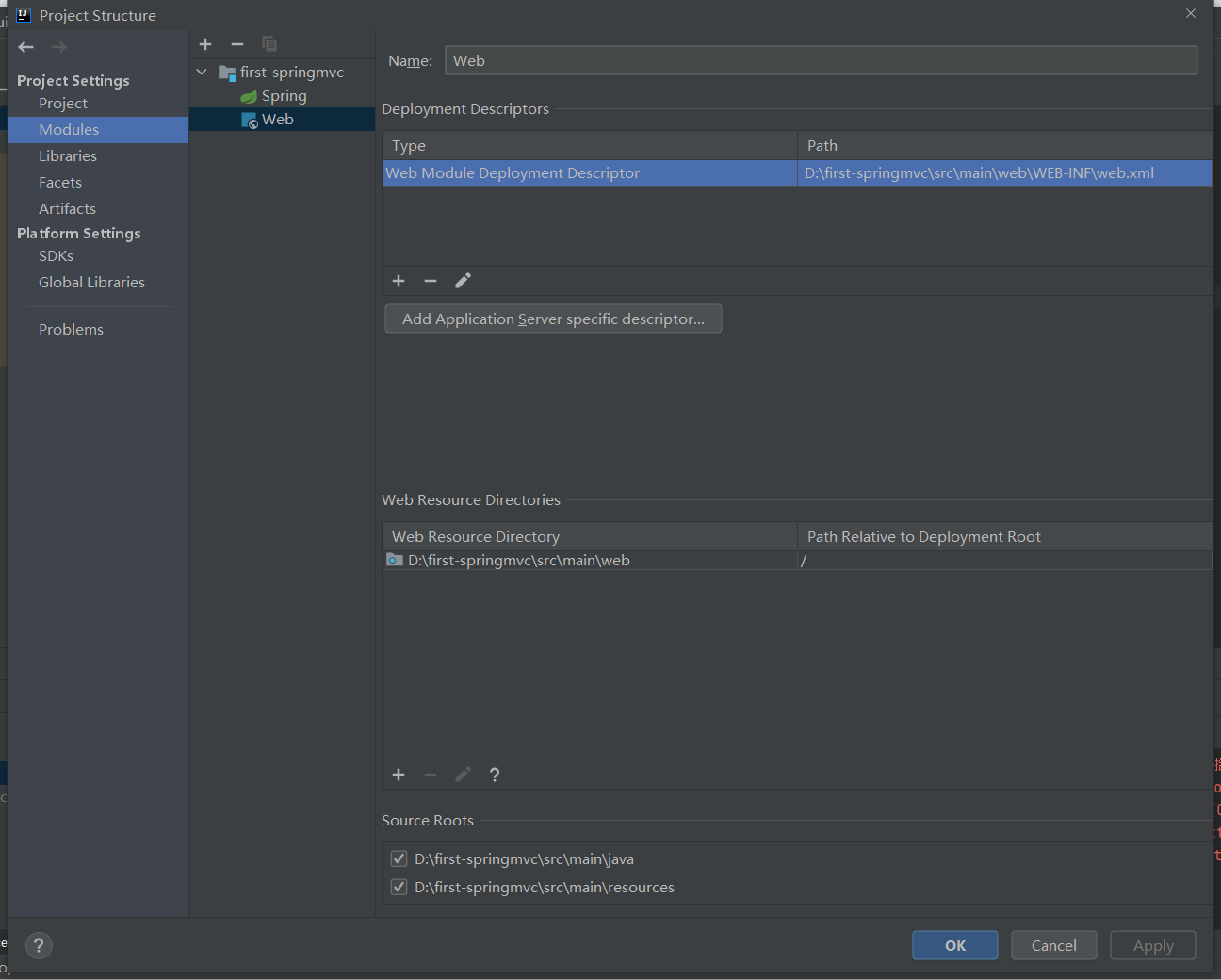This screenshot has height=980, width=1221.
Task: Remove the selected deployment descriptor
Action: (431, 281)
